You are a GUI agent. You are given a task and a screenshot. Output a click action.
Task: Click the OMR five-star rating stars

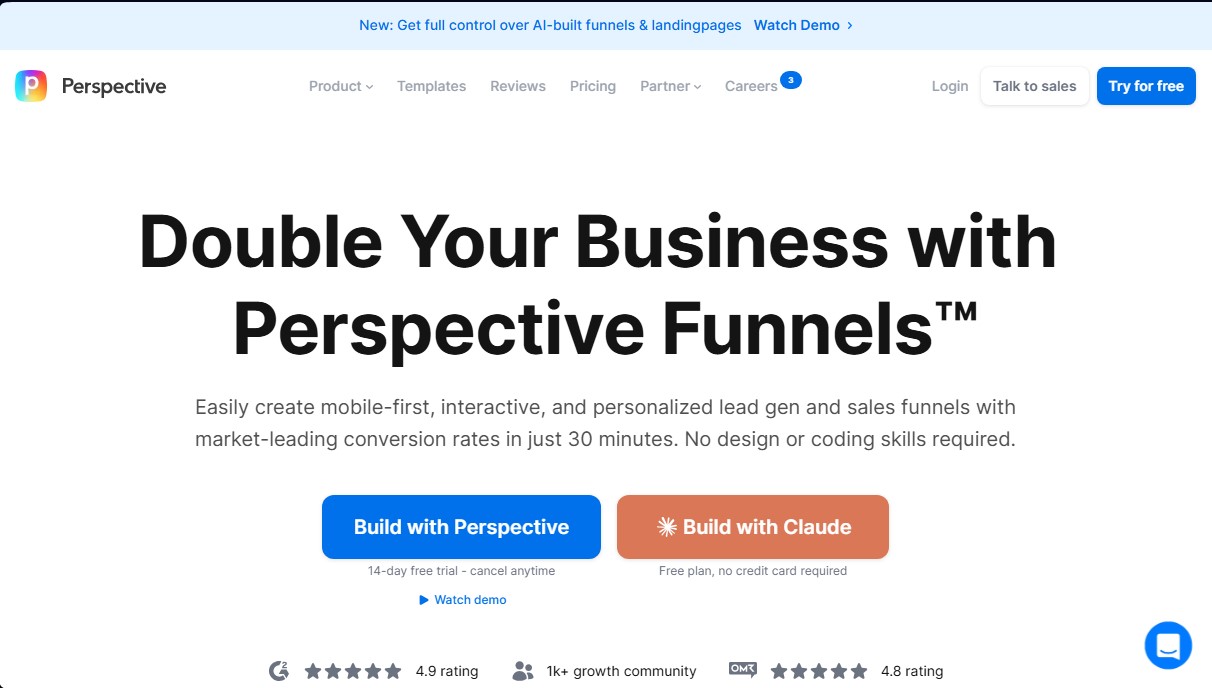tap(818, 671)
